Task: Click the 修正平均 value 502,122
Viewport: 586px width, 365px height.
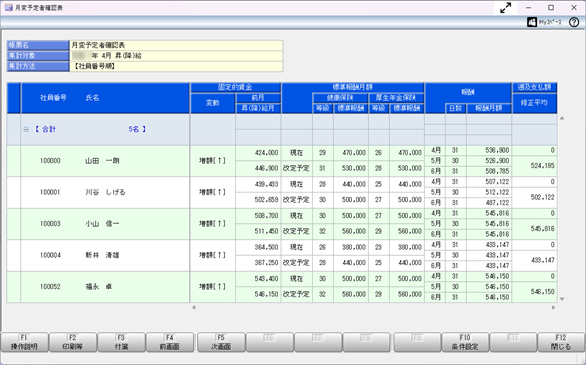Action: point(542,197)
